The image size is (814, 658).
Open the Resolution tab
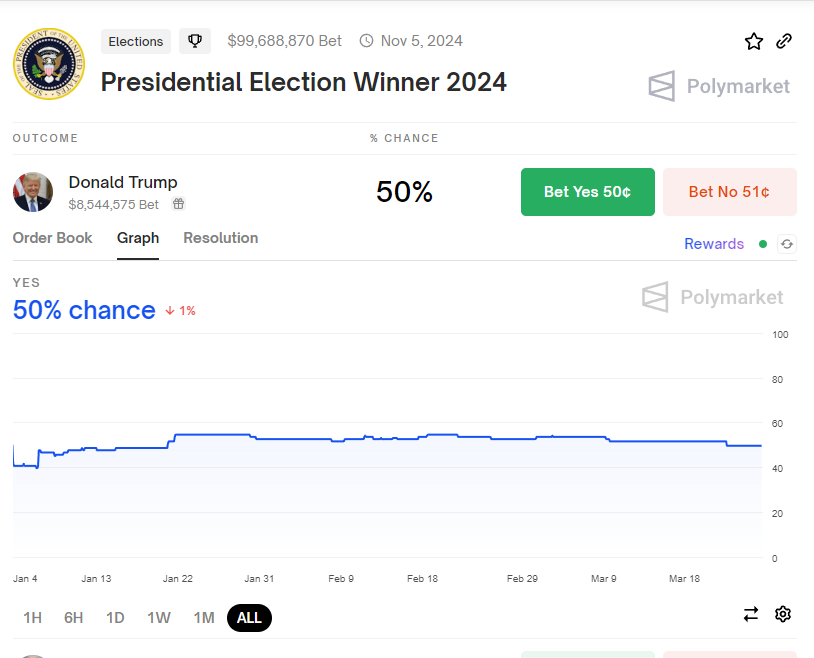(221, 238)
